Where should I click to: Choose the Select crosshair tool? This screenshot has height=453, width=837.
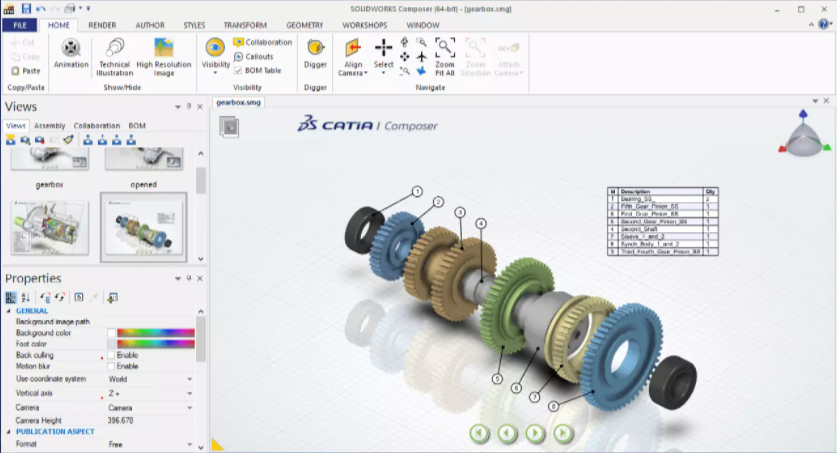pyautogui.click(x=383, y=49)
